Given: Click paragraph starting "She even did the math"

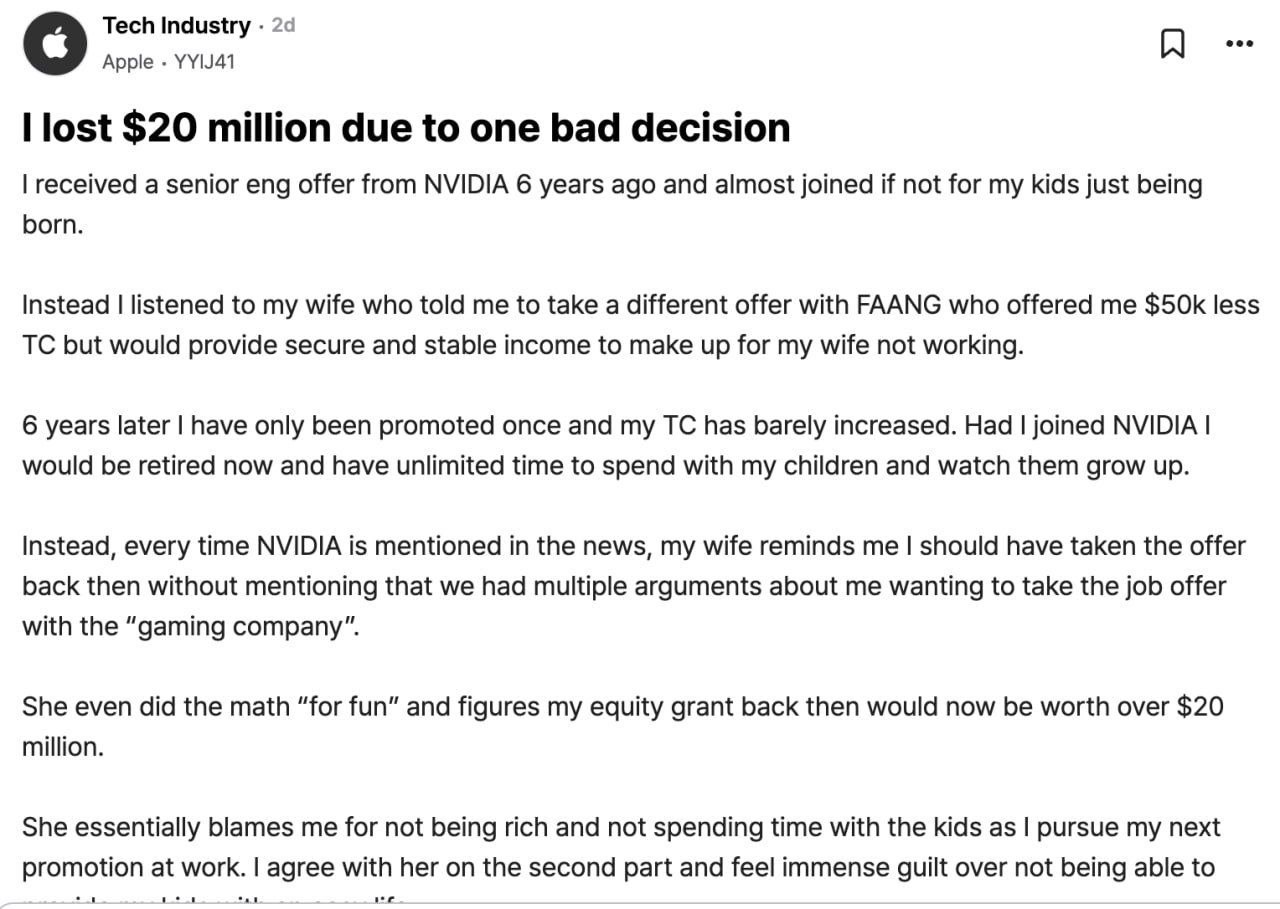Looking at the screenshot, I should click(622, 726).
